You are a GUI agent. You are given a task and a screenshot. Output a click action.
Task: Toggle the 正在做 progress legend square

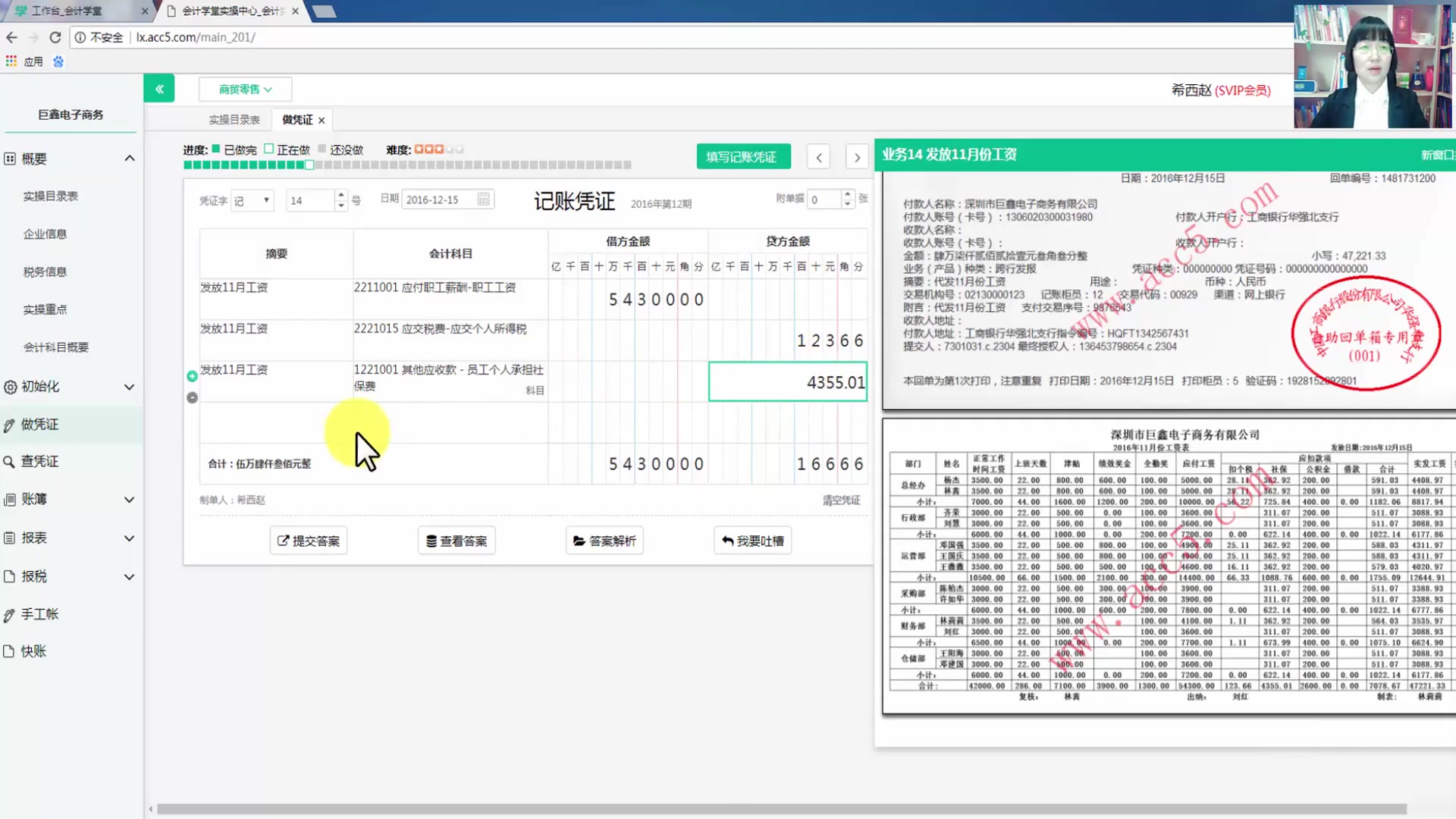(268, 149)
